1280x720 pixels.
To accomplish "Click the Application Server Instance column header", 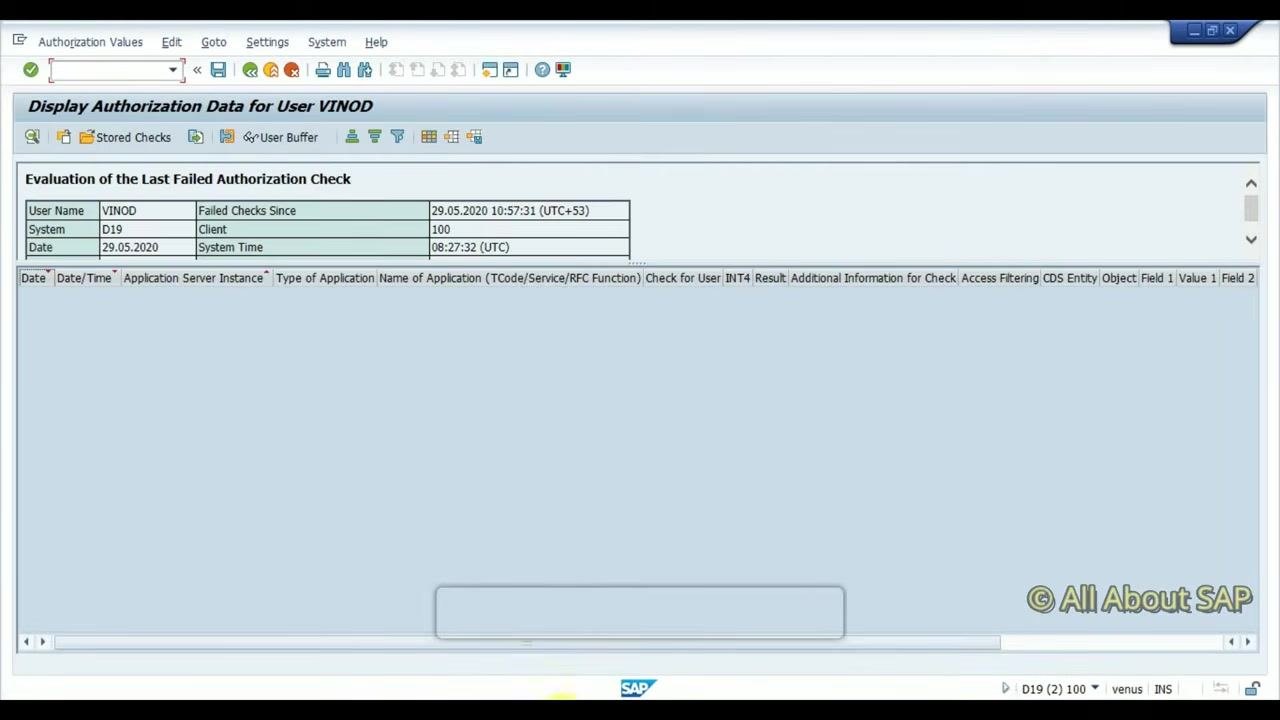I will click(x=196, y=278).
